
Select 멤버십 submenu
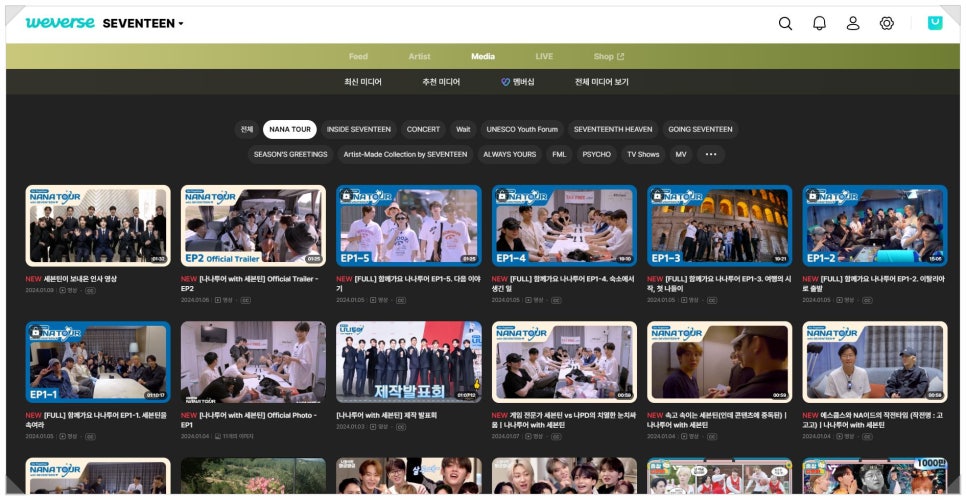518,82
